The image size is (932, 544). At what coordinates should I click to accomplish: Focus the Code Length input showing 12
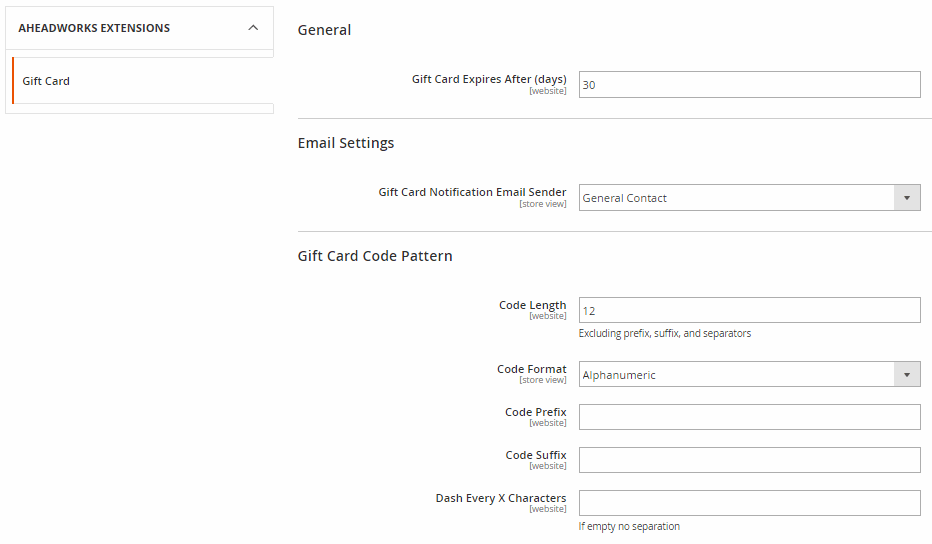click(750, 310)
